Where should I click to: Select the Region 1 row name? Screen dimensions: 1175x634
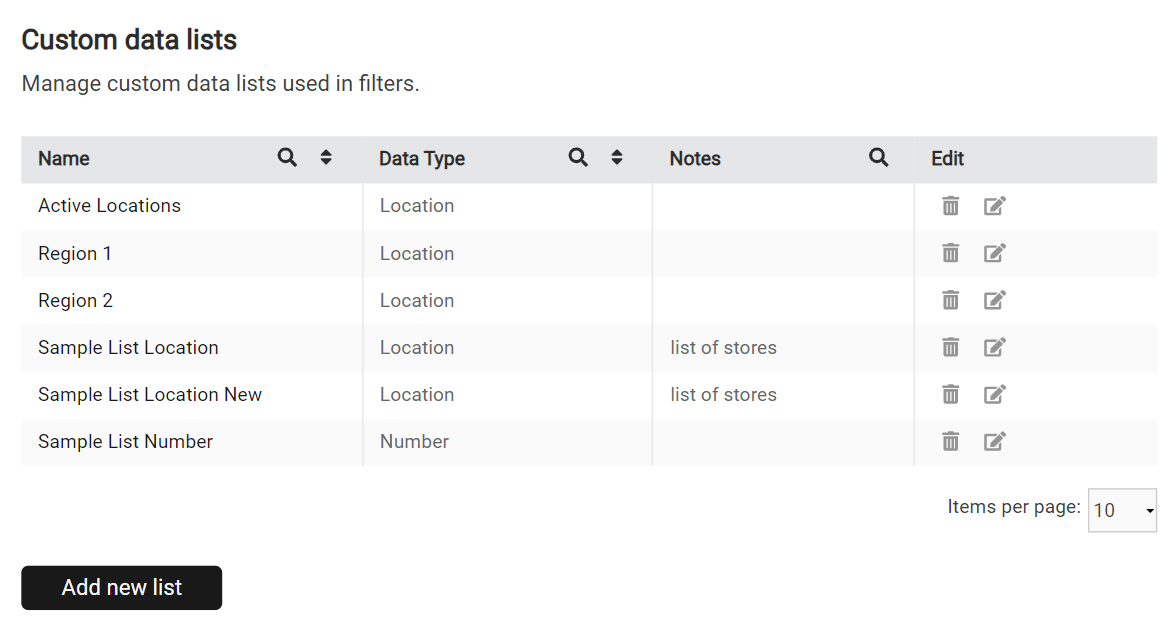click(75, 253)
